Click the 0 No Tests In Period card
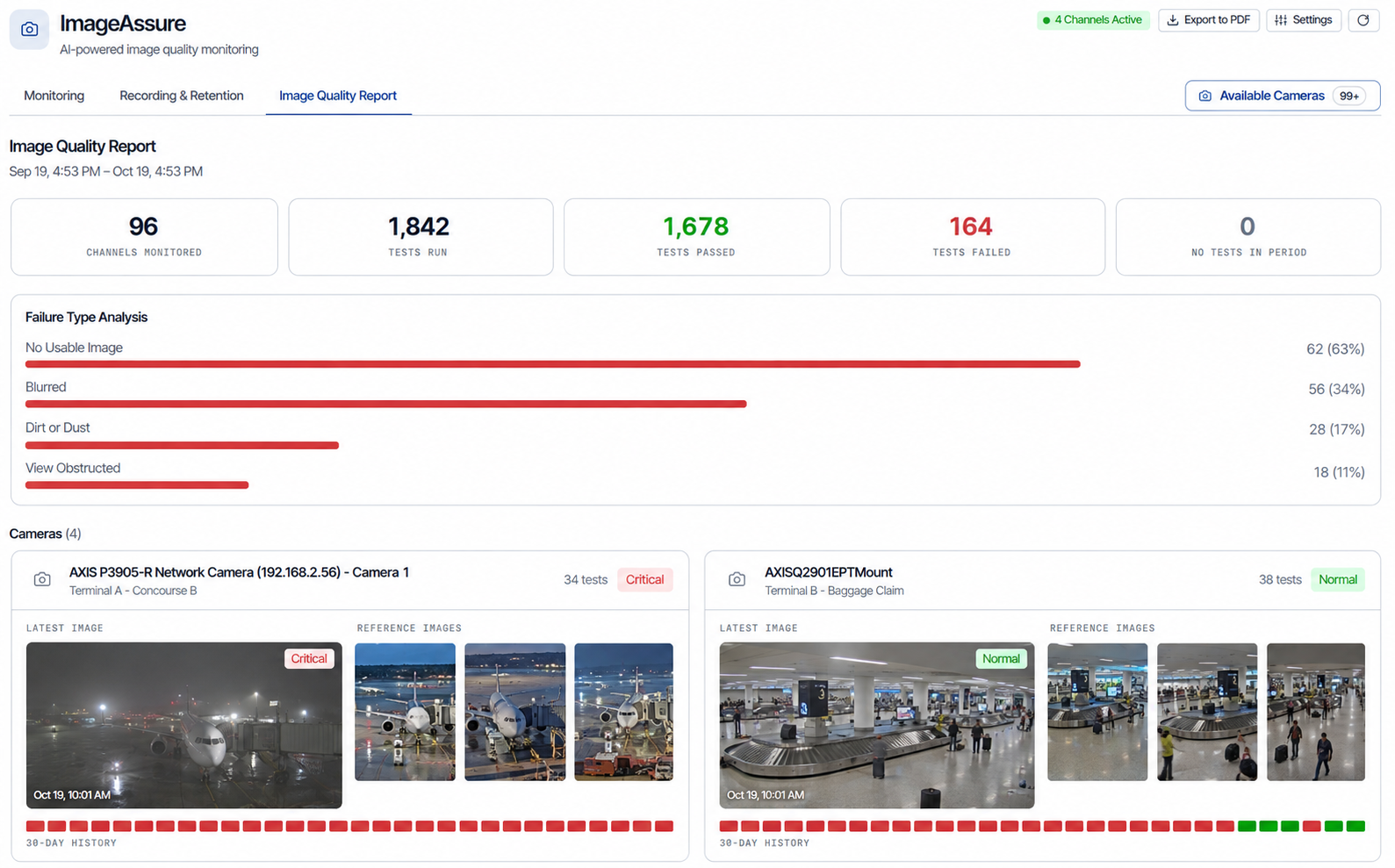The height and width of the screenshot is (868, 1395). coord(1248,237)
